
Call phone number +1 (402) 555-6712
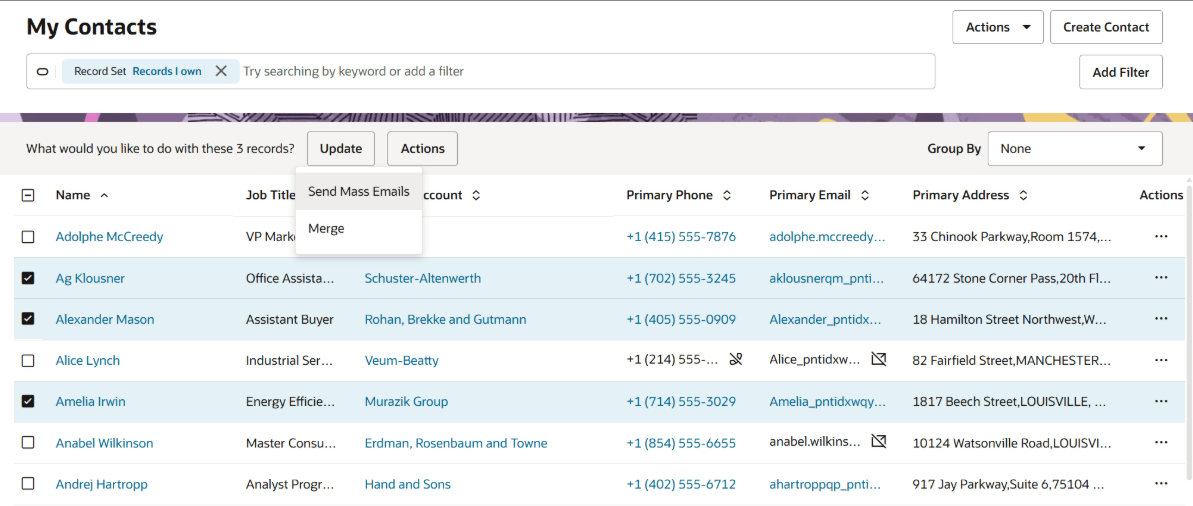pos(681,483)
